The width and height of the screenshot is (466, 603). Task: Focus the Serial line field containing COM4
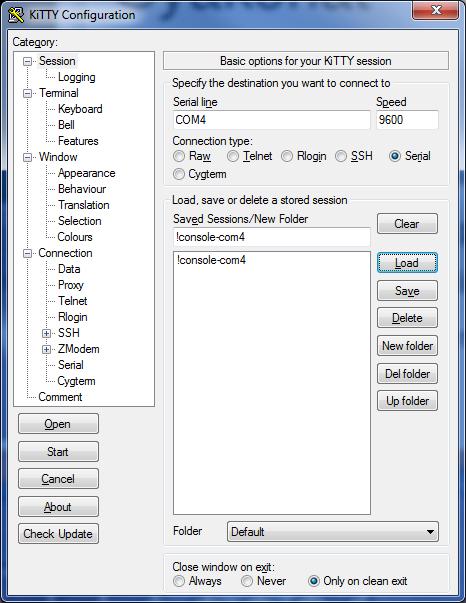tap(271, 120)
